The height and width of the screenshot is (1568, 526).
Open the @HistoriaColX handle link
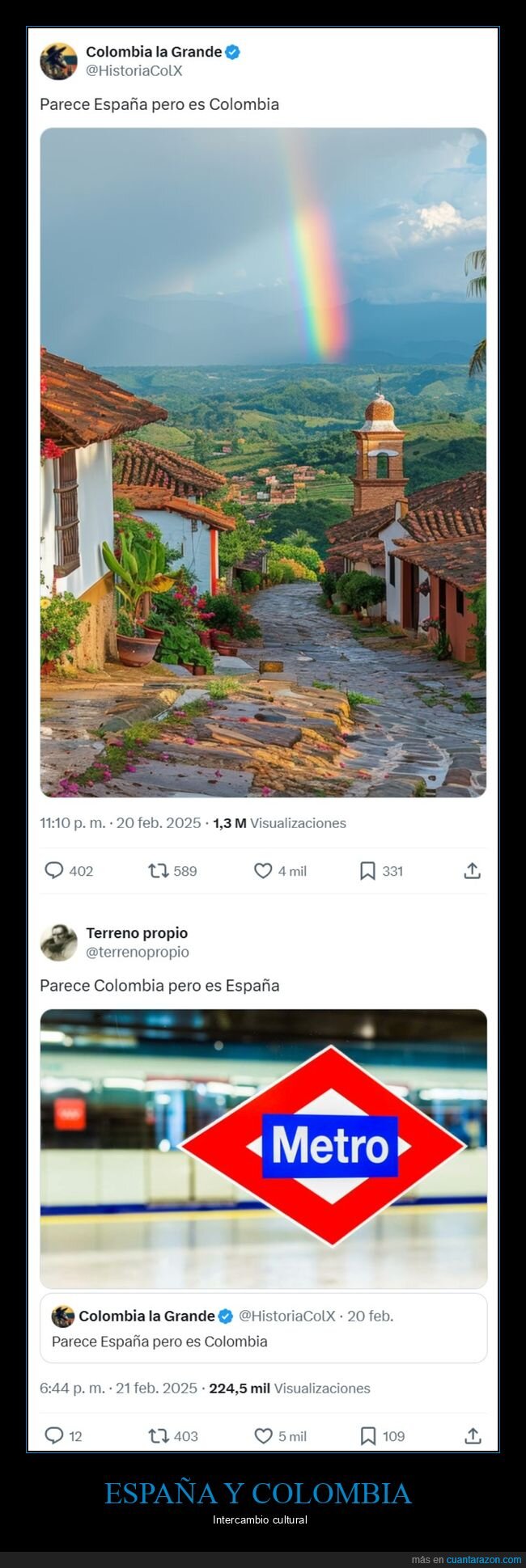click(134, 71)
